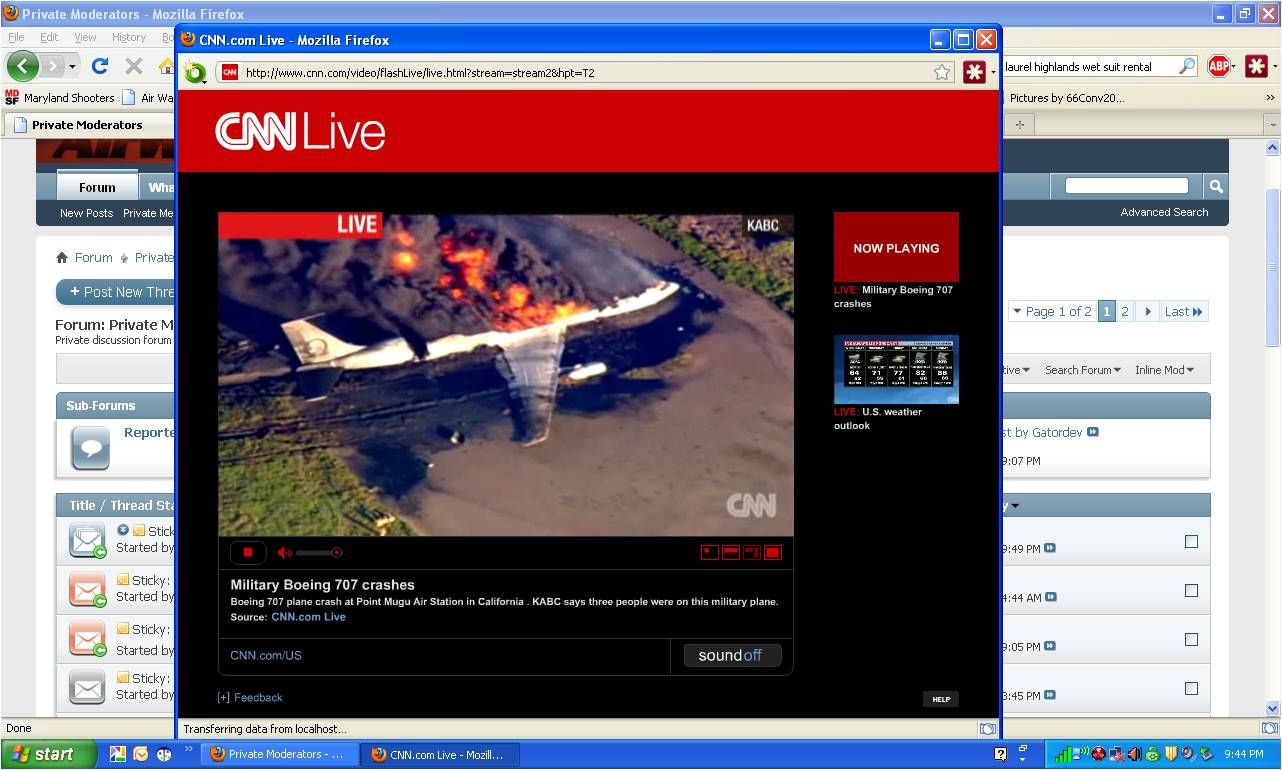Reload the Private Moderators page

(x=99, y=66)
